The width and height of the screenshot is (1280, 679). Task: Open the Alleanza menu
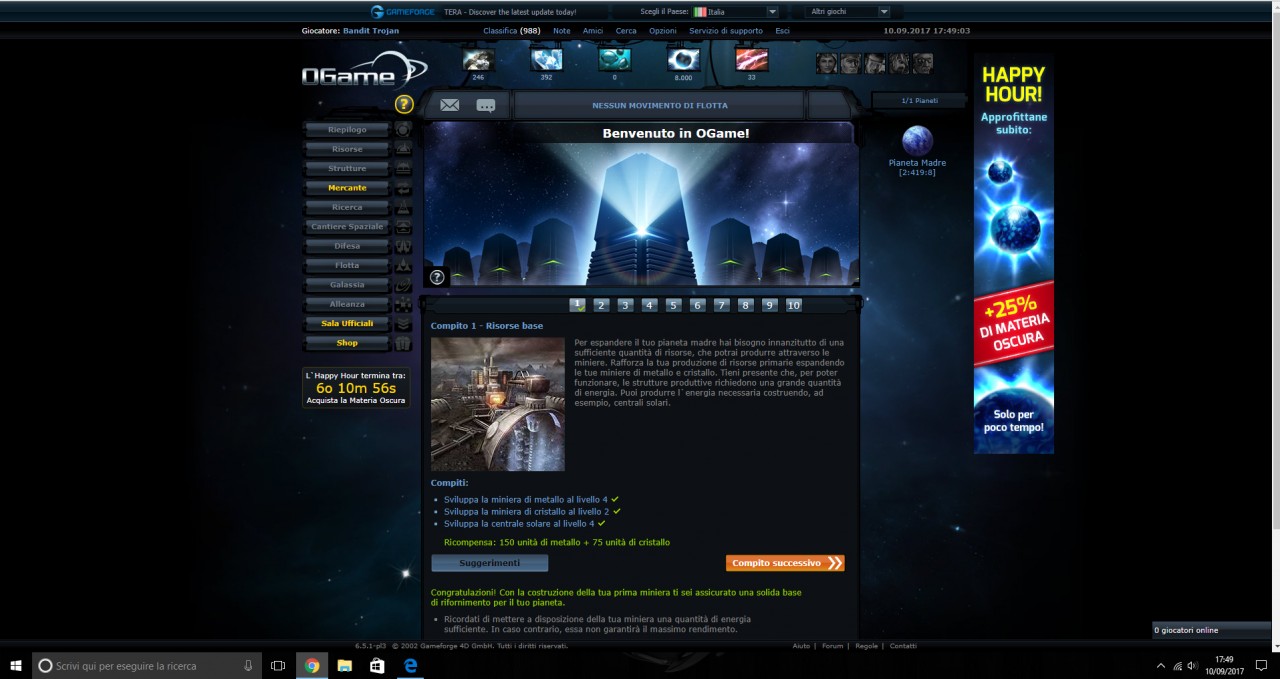point(347,304)
